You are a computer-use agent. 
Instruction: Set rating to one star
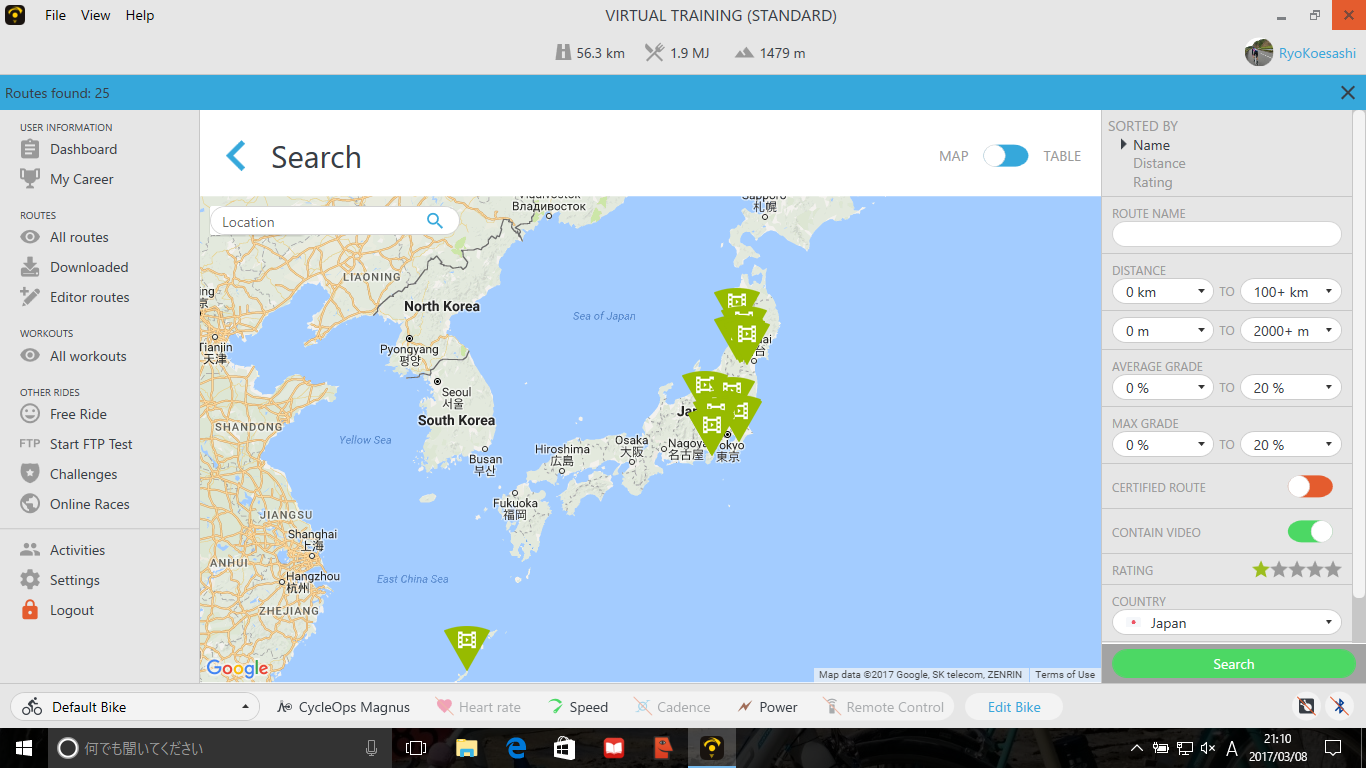(x=1261, y=570)
